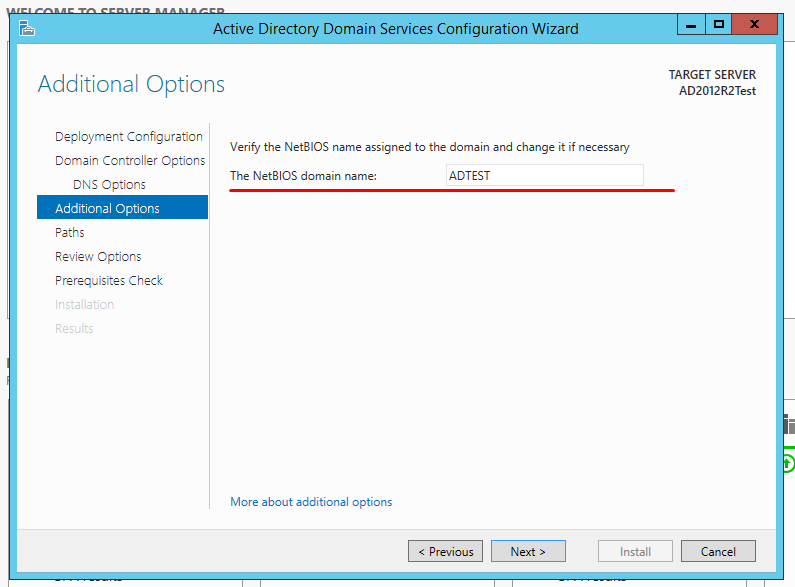
Task: Click the Additional Options page heading
Action: [x=131, y=84]
